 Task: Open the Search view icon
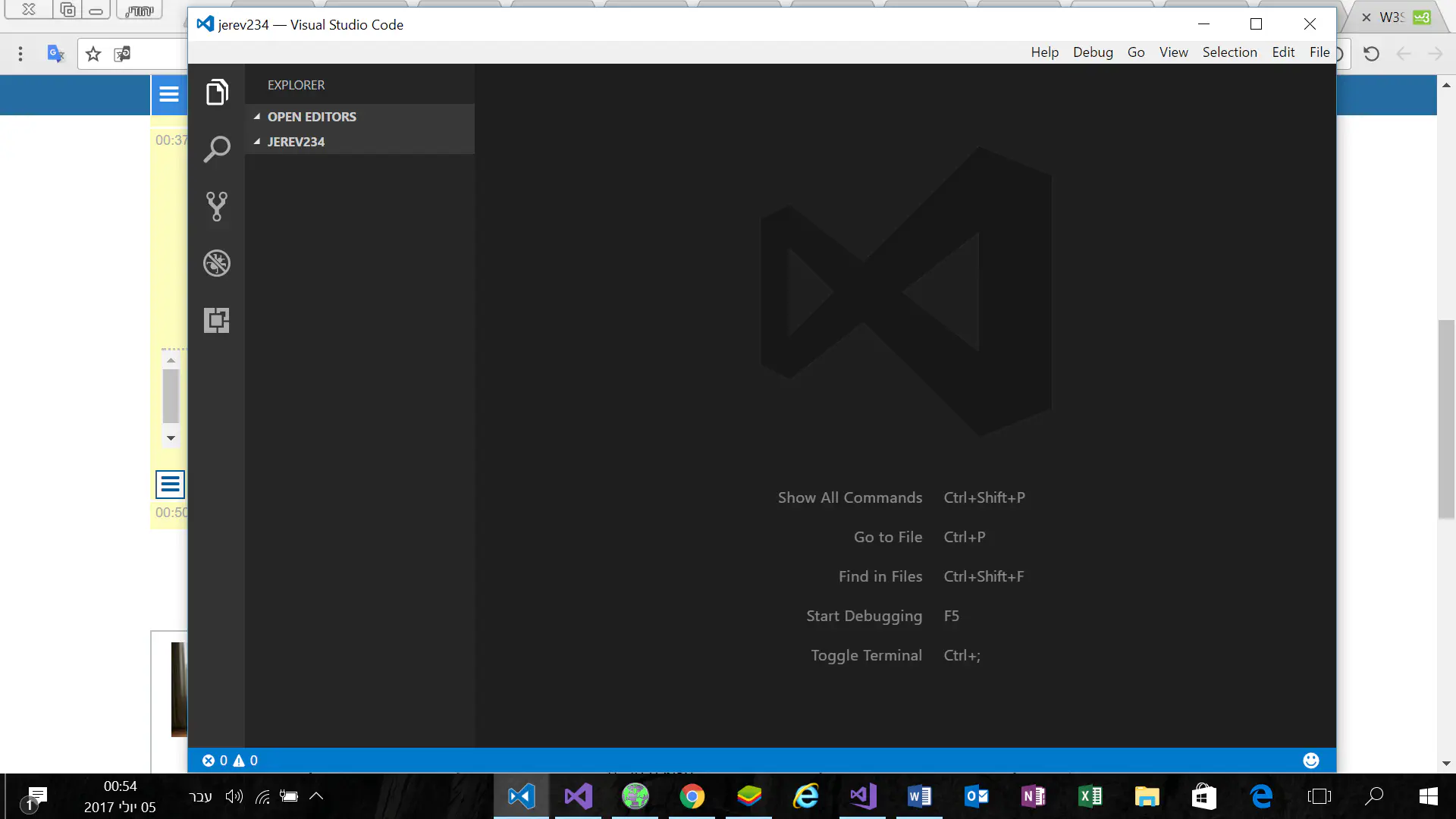coord(217,149)
